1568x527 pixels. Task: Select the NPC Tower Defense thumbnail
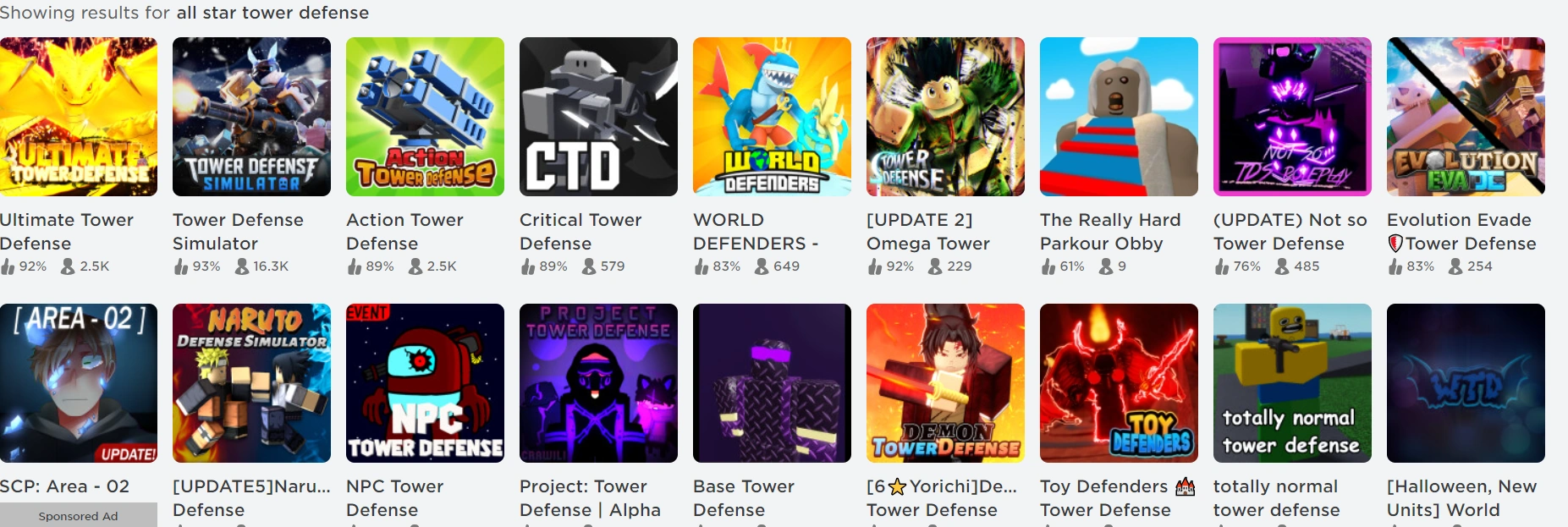coord(425,383)
